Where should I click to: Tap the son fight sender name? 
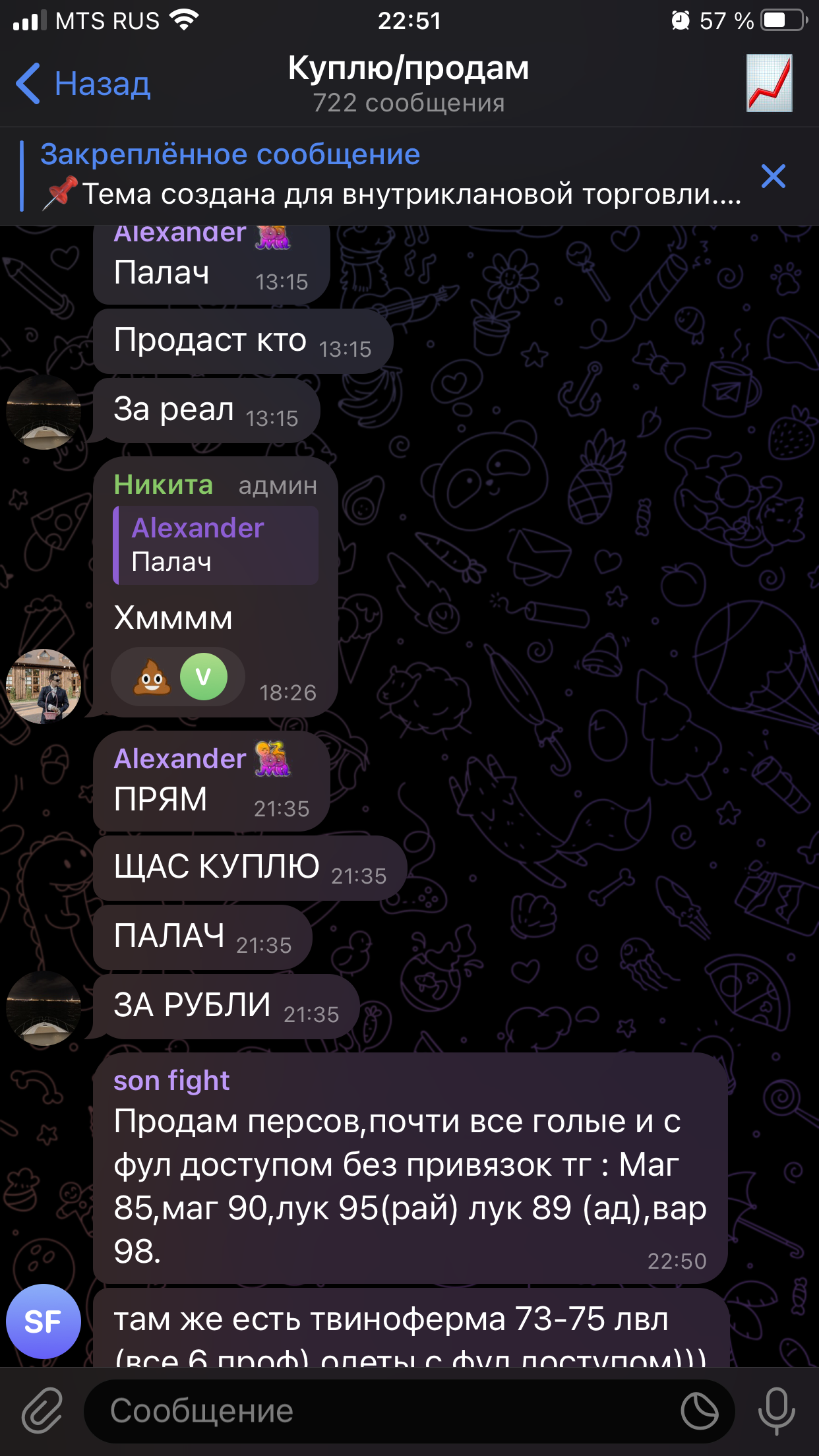[x=171, y=1081]
